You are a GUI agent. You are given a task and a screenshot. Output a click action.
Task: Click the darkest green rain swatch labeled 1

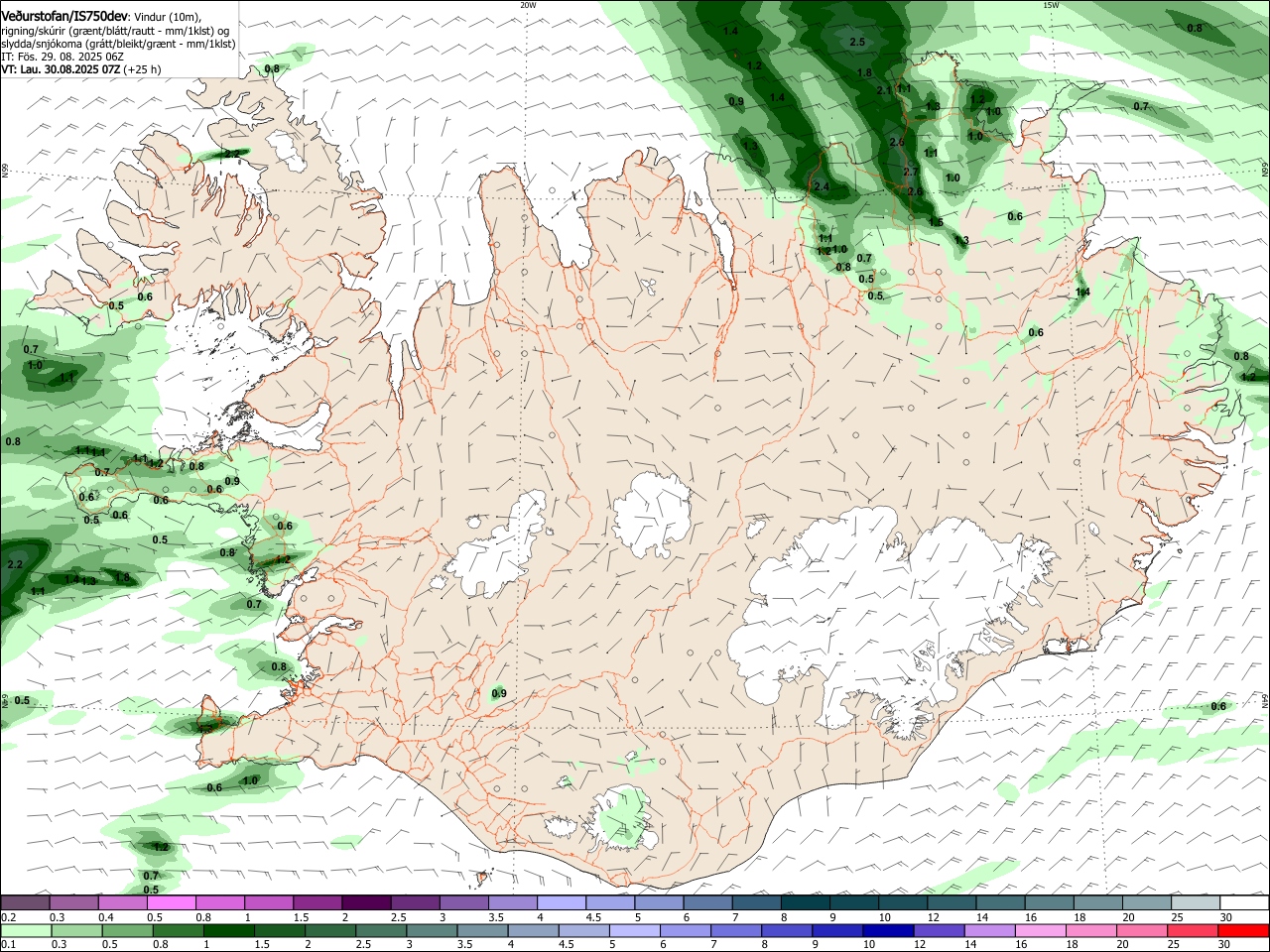228,930
